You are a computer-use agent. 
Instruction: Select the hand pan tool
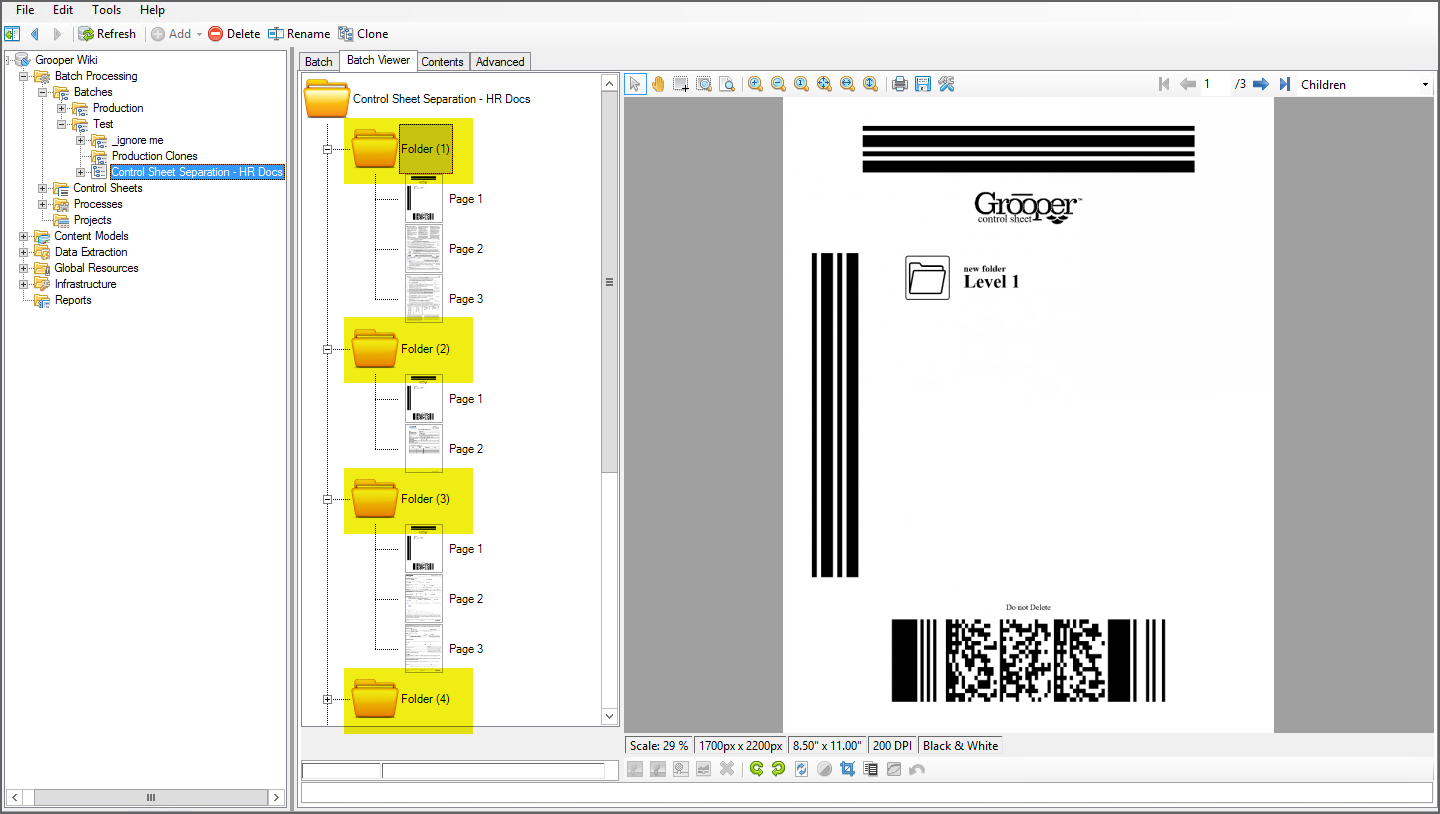point(658,84)
